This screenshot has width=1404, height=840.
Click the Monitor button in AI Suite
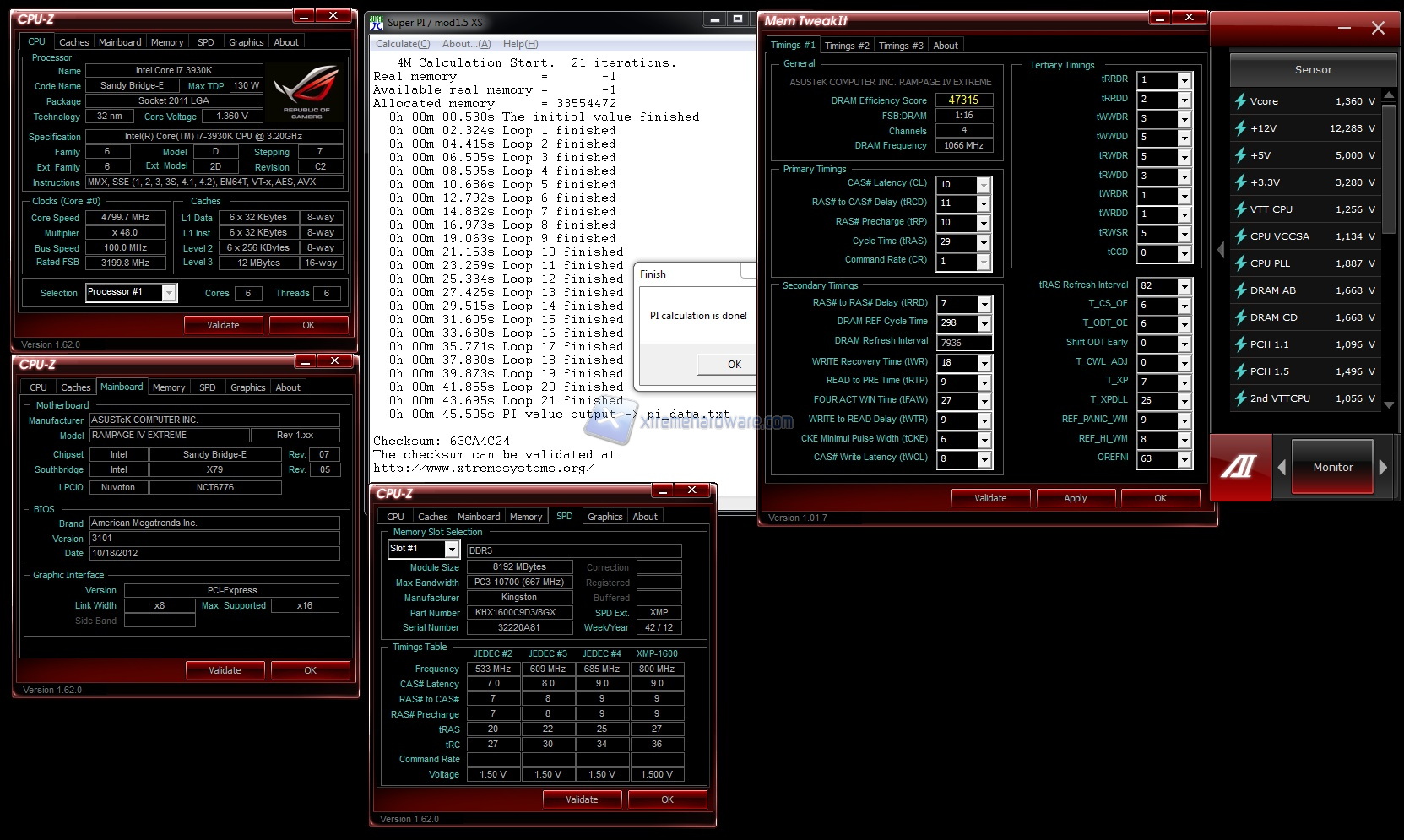click(x=1332, y=468)
